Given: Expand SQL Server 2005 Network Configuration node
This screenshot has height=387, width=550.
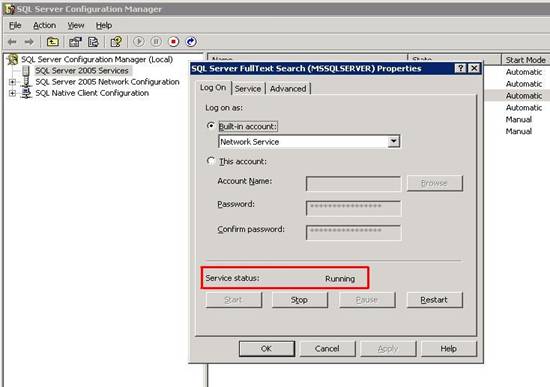Looking at the screenshot, I should tap(13, 82).
